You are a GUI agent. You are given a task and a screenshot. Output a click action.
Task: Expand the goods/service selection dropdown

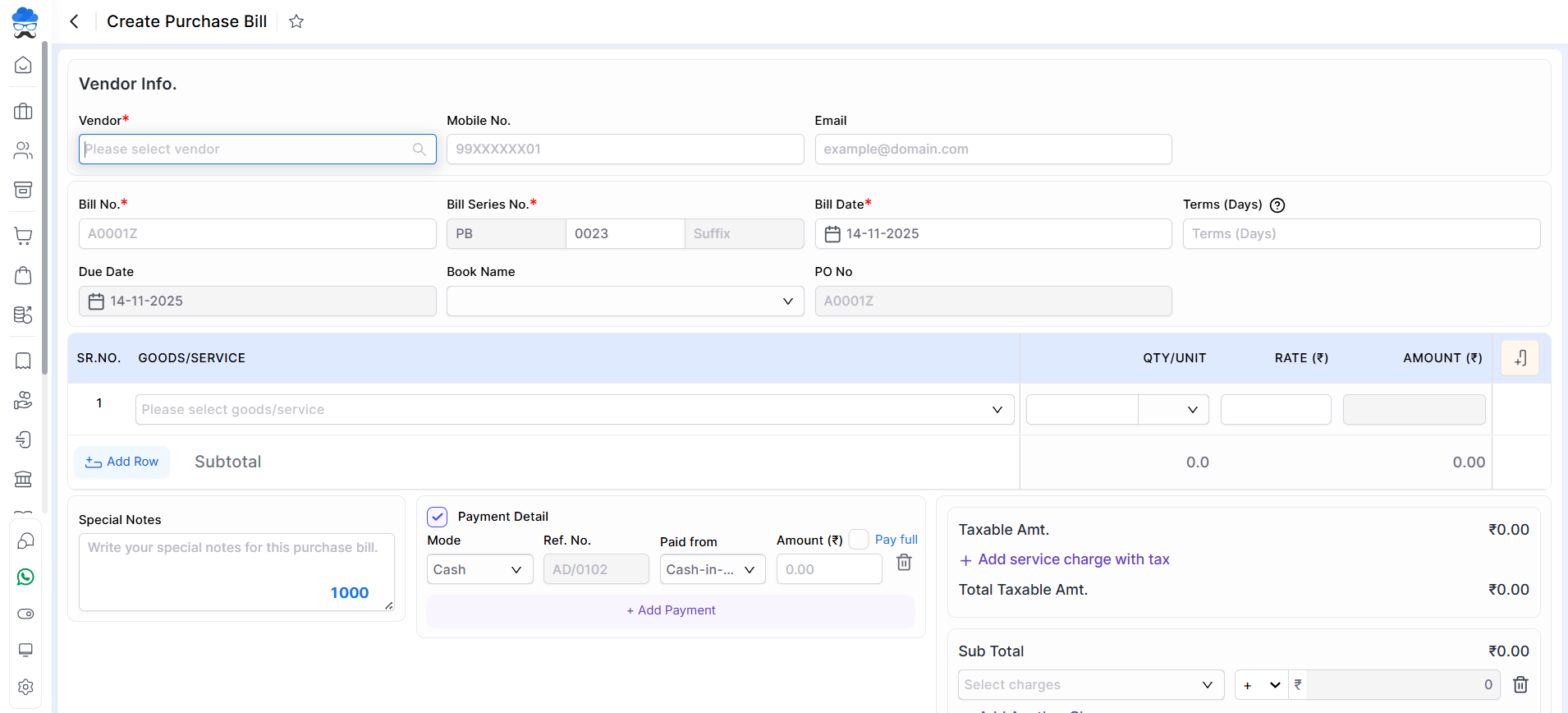coord(574,410)
